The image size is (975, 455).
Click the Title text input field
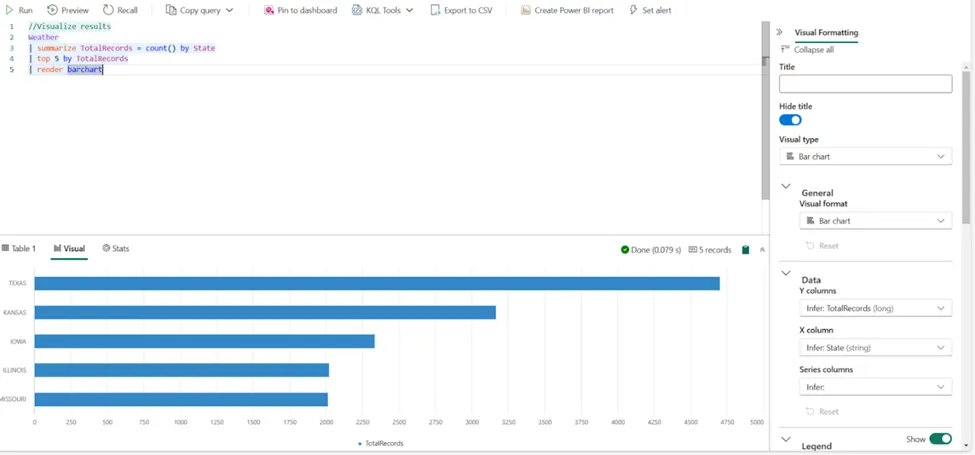[x=865, y=84]
